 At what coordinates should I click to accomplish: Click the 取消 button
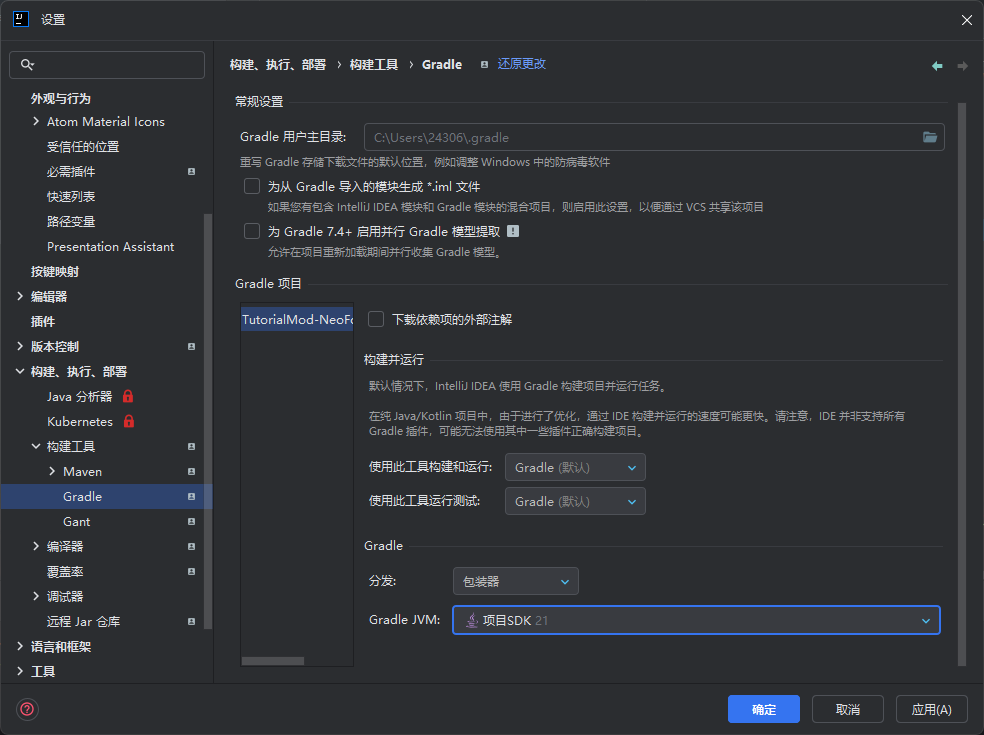pyautogui.click(x=848, y=709)
